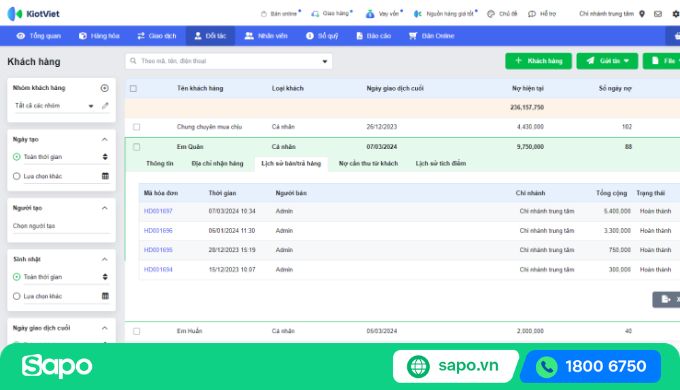This screenshot has width=680, height=390.
Task: Switch to Thông tin tab
Action: pyautogui.click(x=160, y=164)
